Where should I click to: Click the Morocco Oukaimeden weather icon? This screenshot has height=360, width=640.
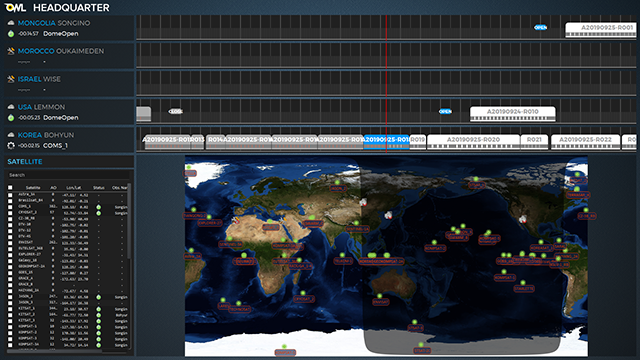(x=11, y=51)
